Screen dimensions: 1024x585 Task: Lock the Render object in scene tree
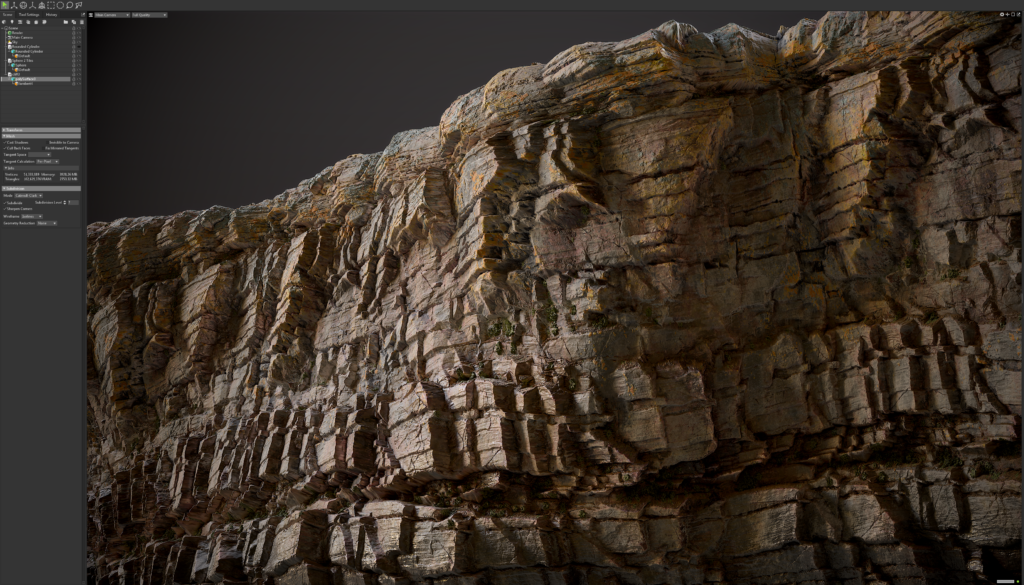coord(74,33)
